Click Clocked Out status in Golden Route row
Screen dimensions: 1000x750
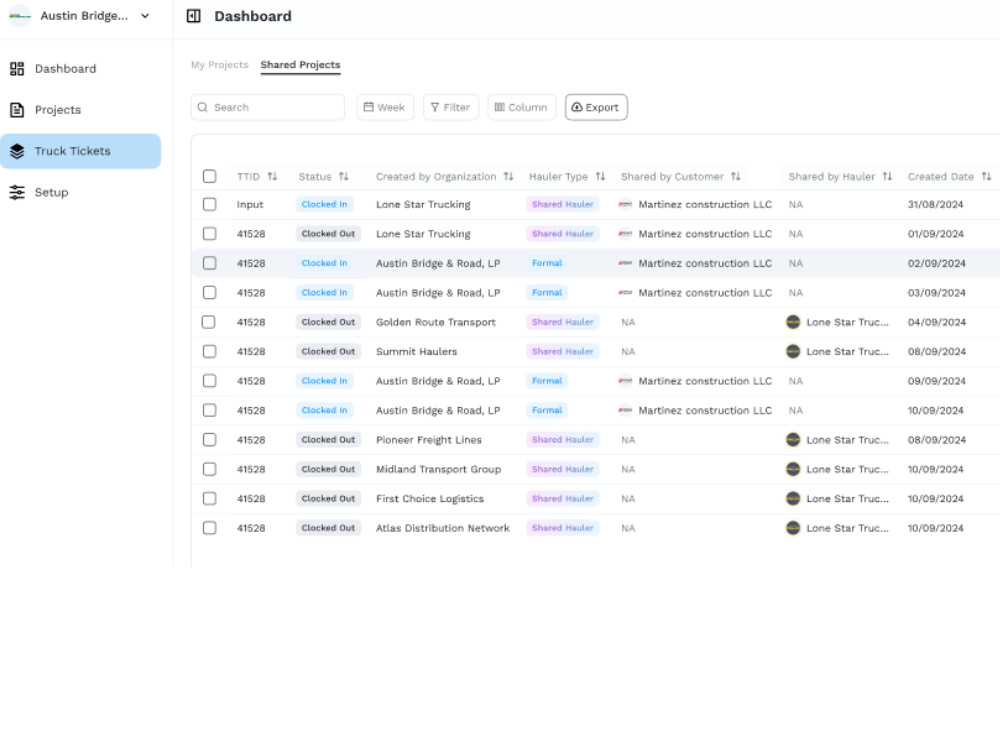328,322
